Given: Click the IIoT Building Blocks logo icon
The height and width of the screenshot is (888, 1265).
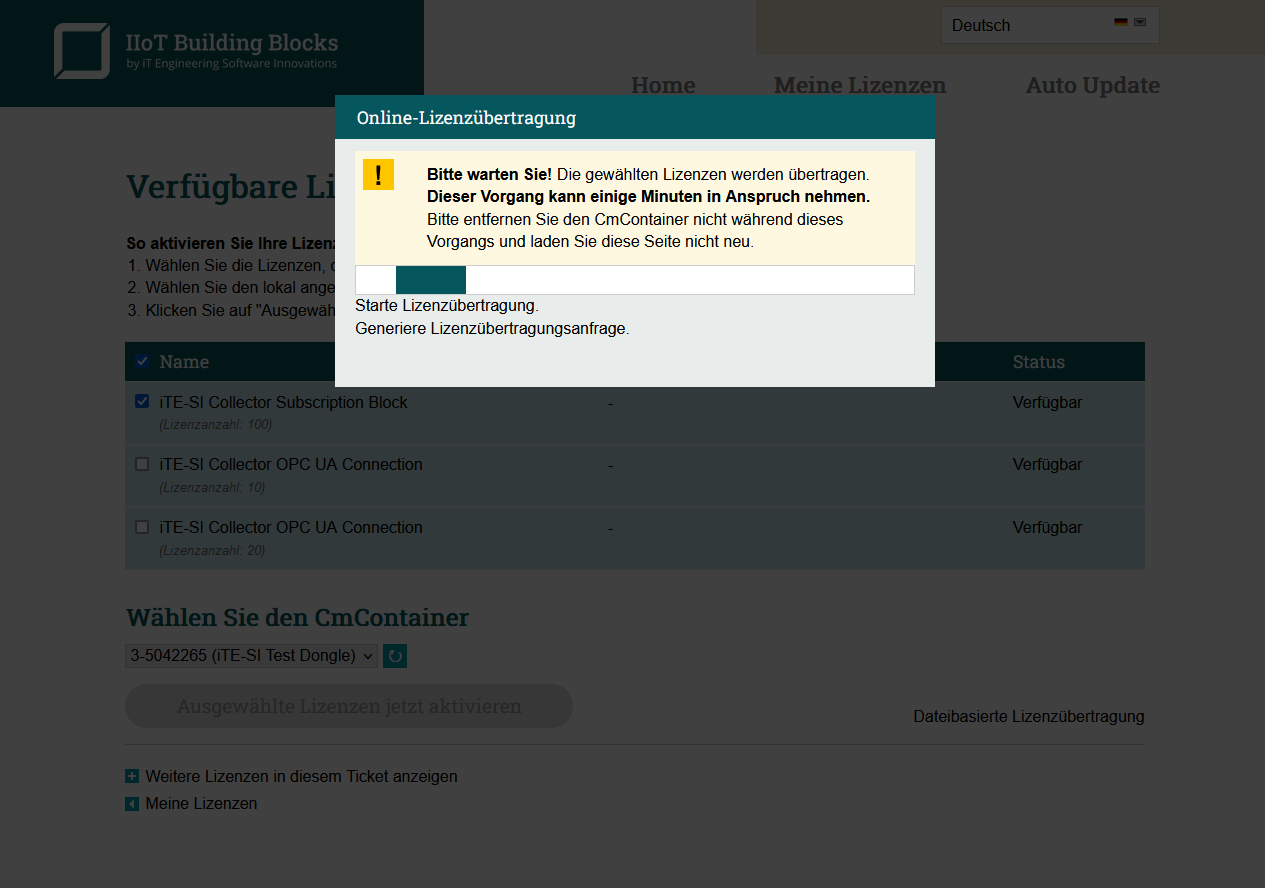Looking at the screenshot, I should pos(81,51).
